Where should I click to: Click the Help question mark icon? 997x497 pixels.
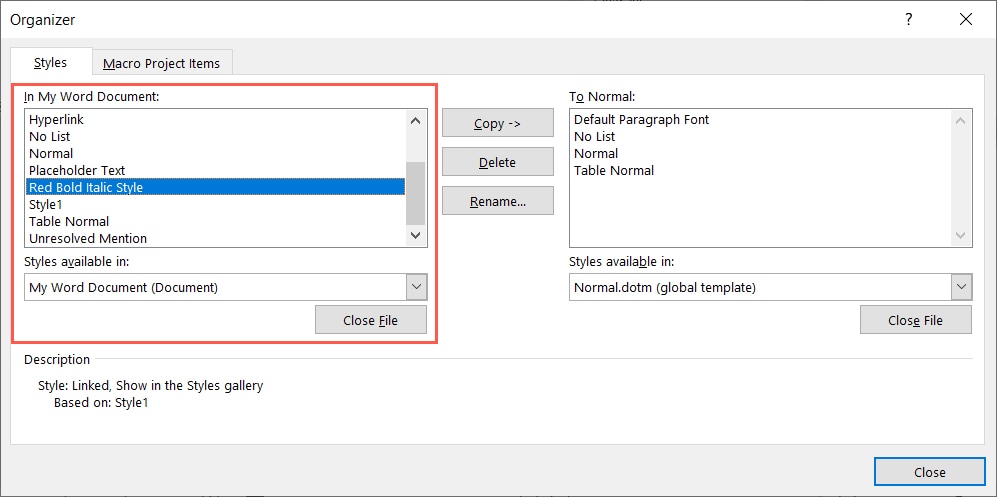[x=908, y=20]
